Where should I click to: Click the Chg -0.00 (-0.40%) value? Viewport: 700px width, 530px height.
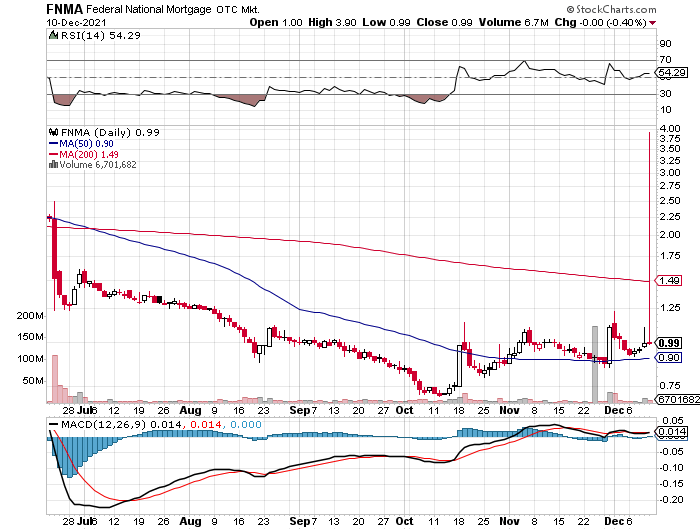click(600, 22)
